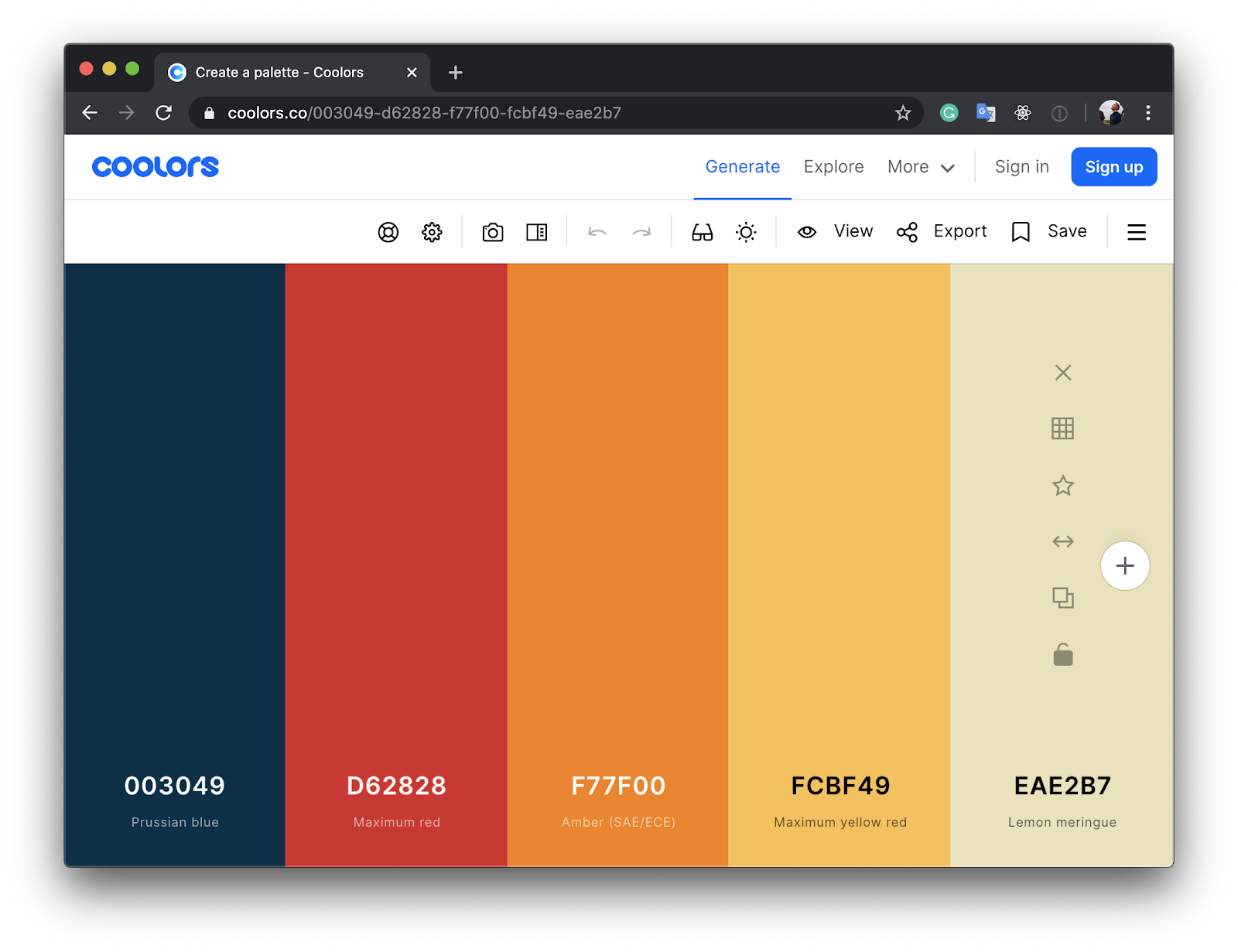Viewport: 1238px width, 952px height.
Task: Click the View label in the toolbar
Action: click(853, 231)
